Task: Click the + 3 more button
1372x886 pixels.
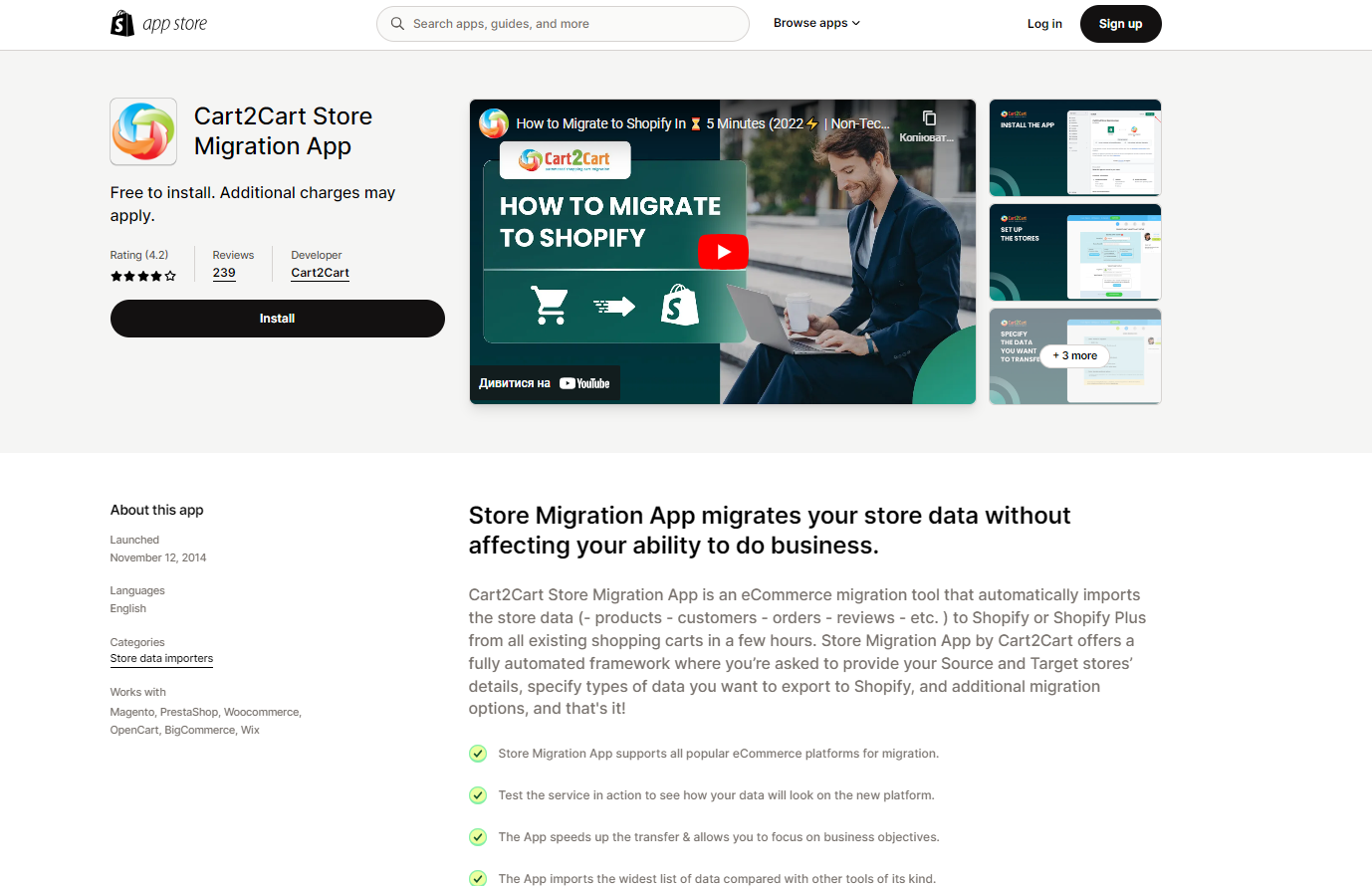Action: click(1074, 355)
